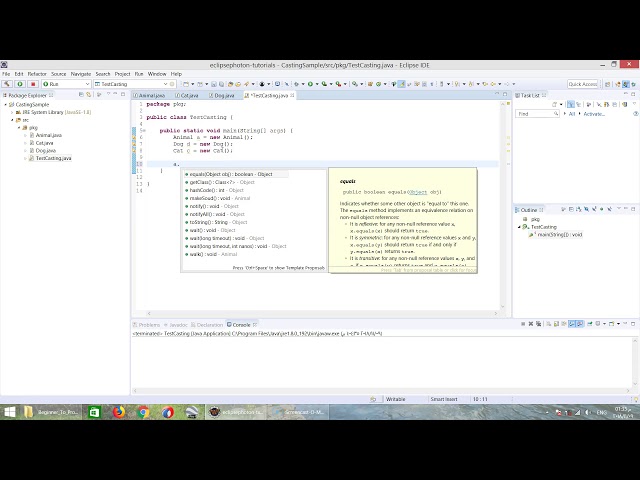
Task: Open the Refactor menu
Action: click(x=37, y=74)
